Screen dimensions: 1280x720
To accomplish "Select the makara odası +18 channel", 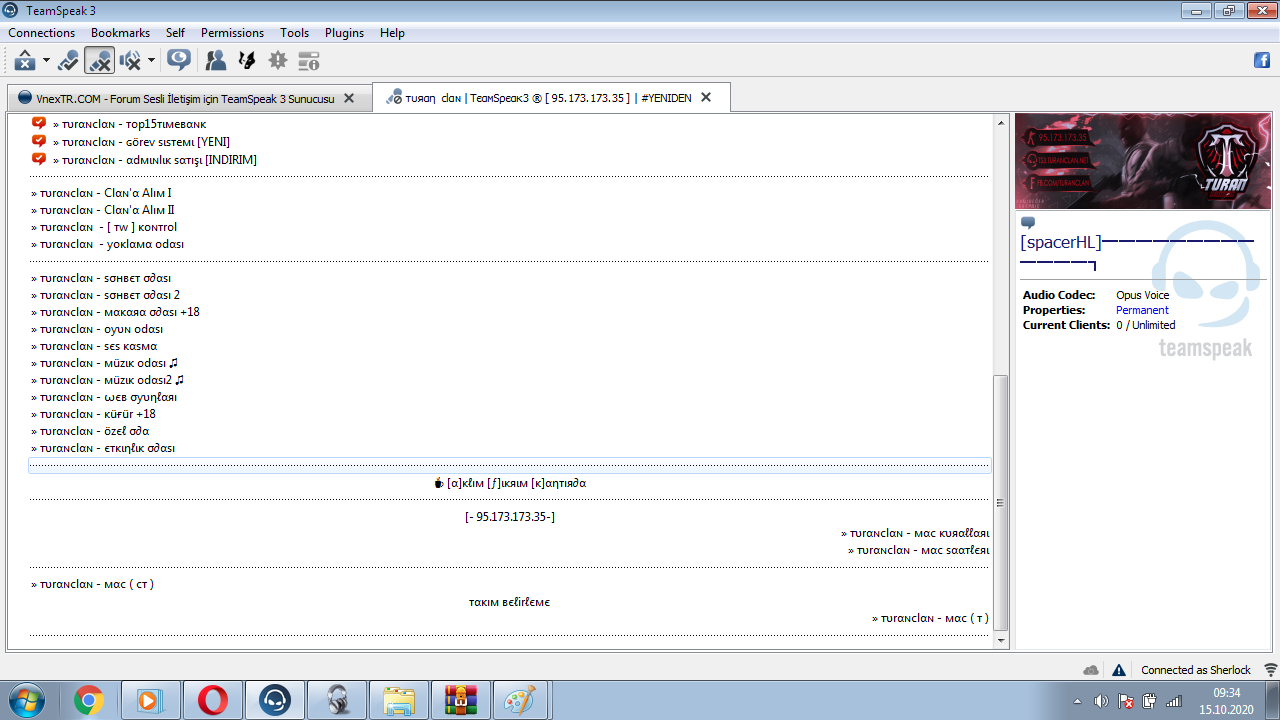I will point(115,312).
